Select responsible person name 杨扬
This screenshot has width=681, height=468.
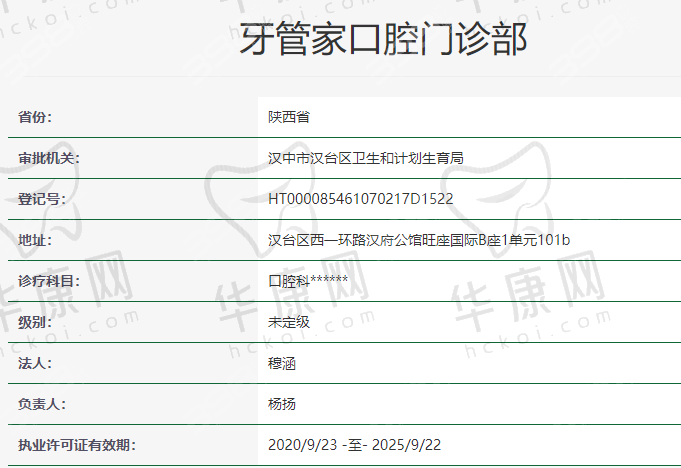282,404
